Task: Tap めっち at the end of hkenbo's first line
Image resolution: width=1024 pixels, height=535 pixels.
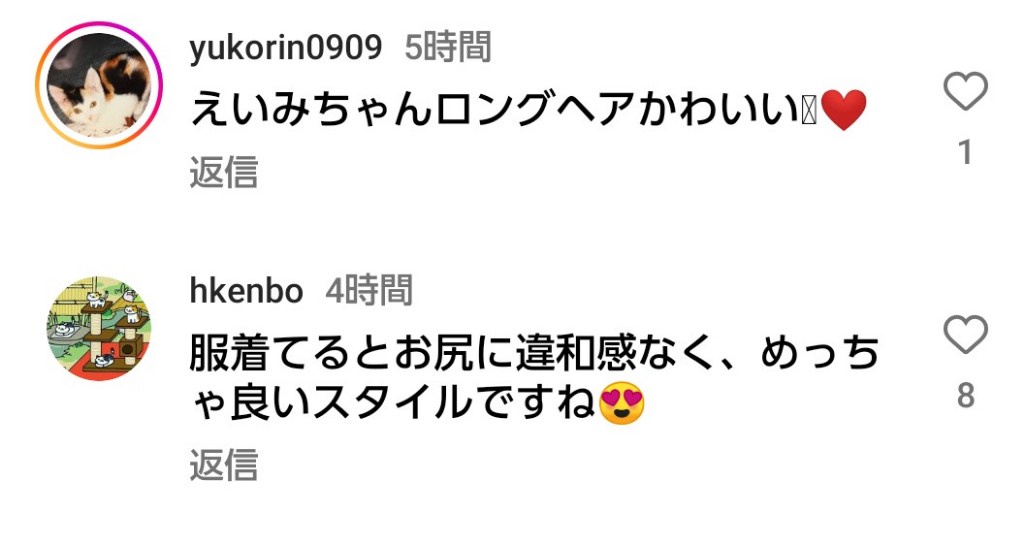Action: point(820,353)
